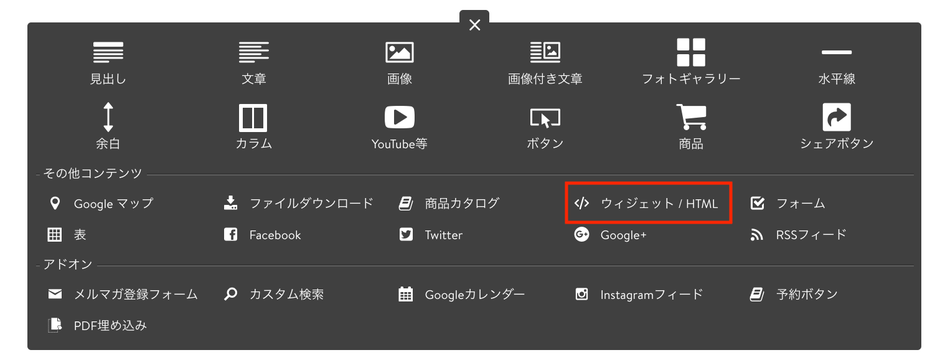
Task: Click the RSSフィード feed icon
Action: (757, 235)
